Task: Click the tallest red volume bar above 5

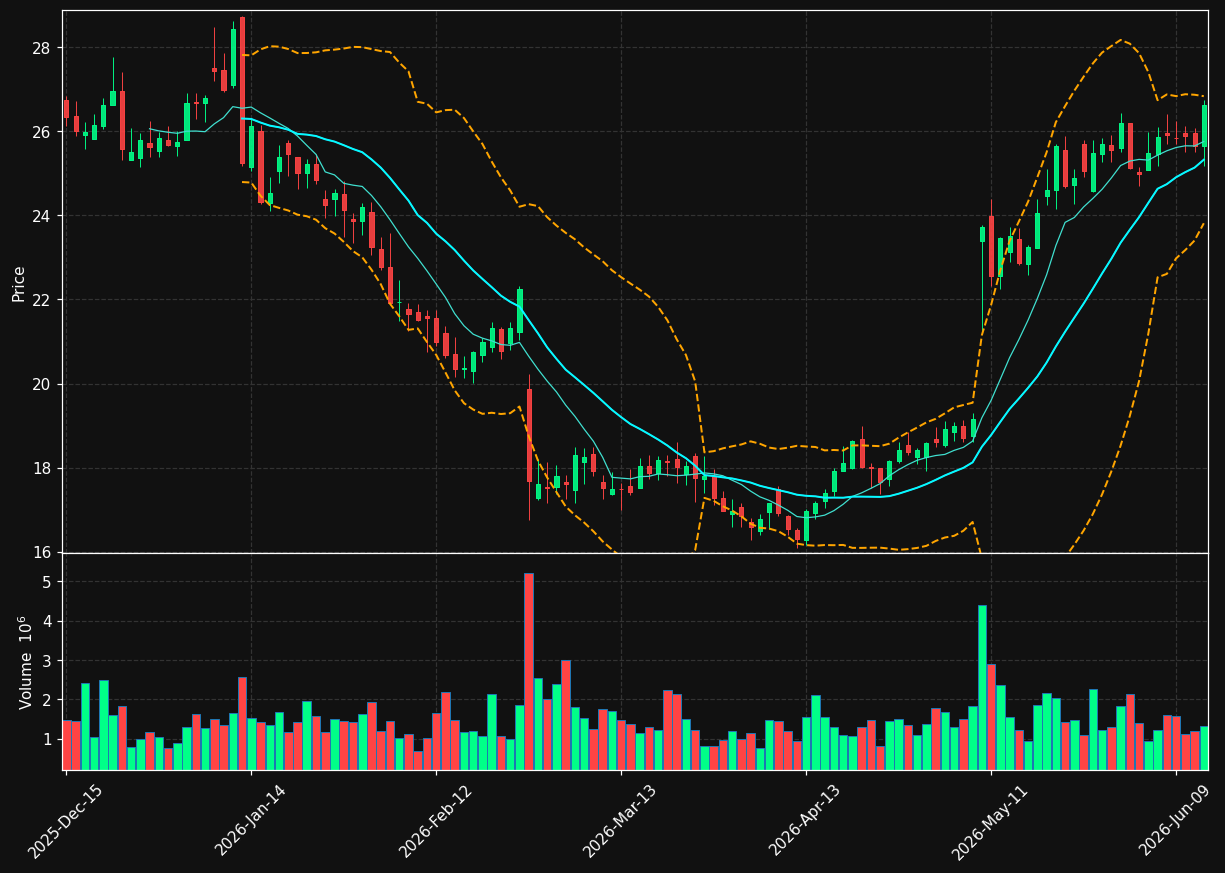Action: (x=529, y=671)
